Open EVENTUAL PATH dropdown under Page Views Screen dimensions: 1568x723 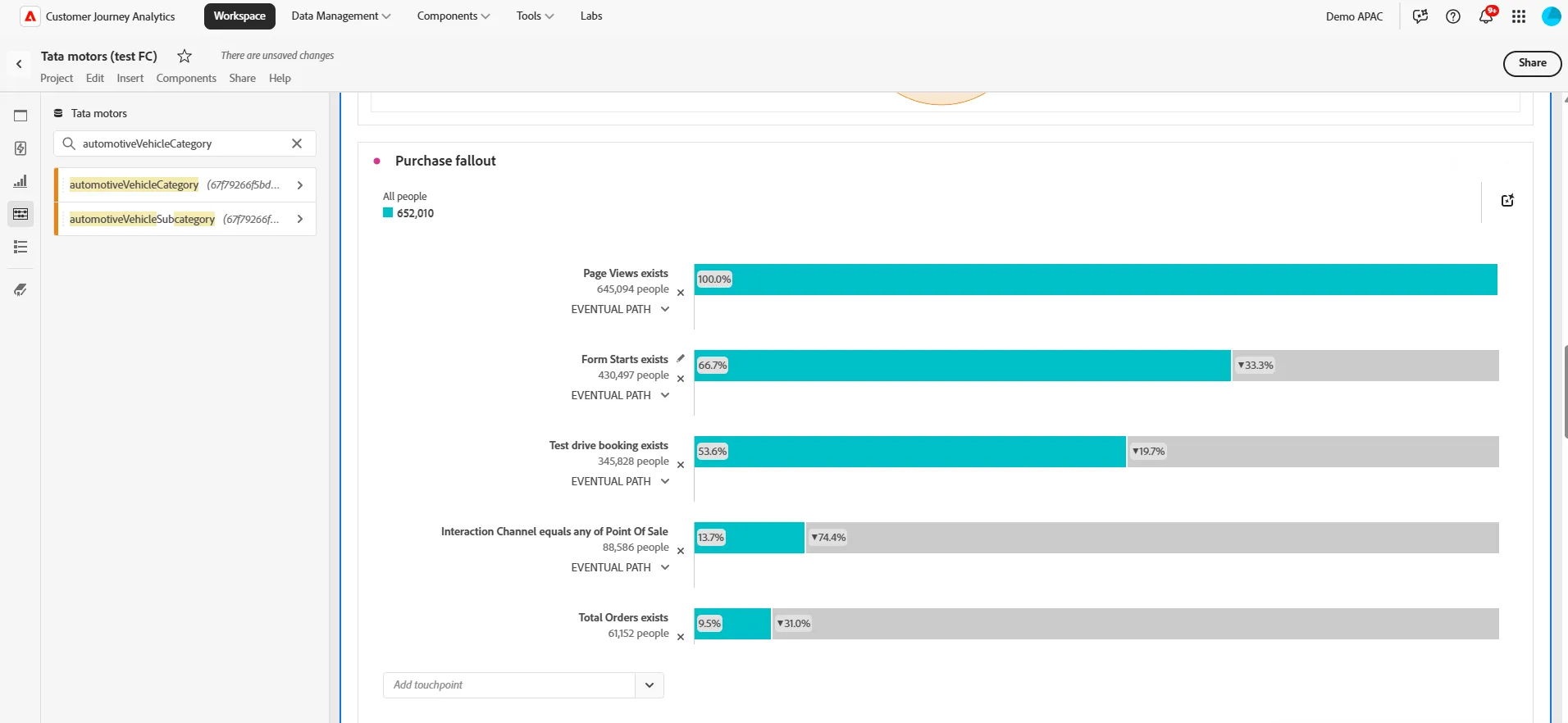621,309
